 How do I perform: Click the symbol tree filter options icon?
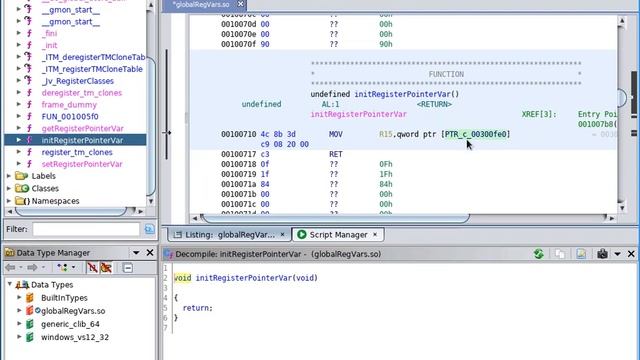[x=149, y=229]
